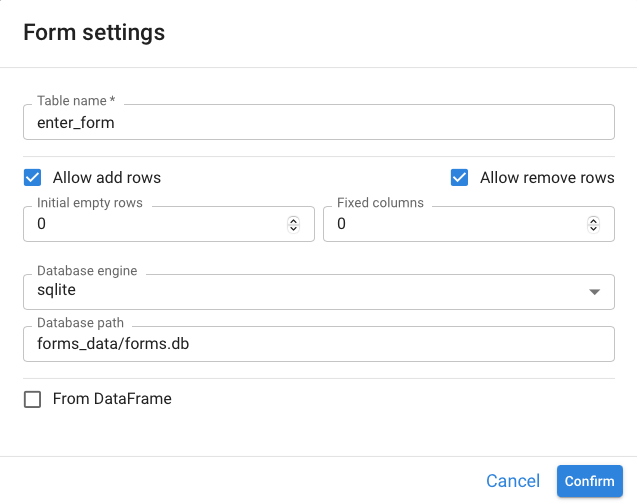The image size is (637, 503).
Task: Click the Cancel link
Action: coord(513,481)
